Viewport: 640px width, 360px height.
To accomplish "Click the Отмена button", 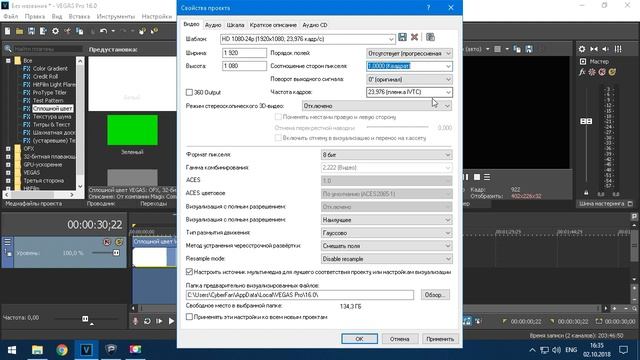I will pyautogui.click(x=399, y=339).
